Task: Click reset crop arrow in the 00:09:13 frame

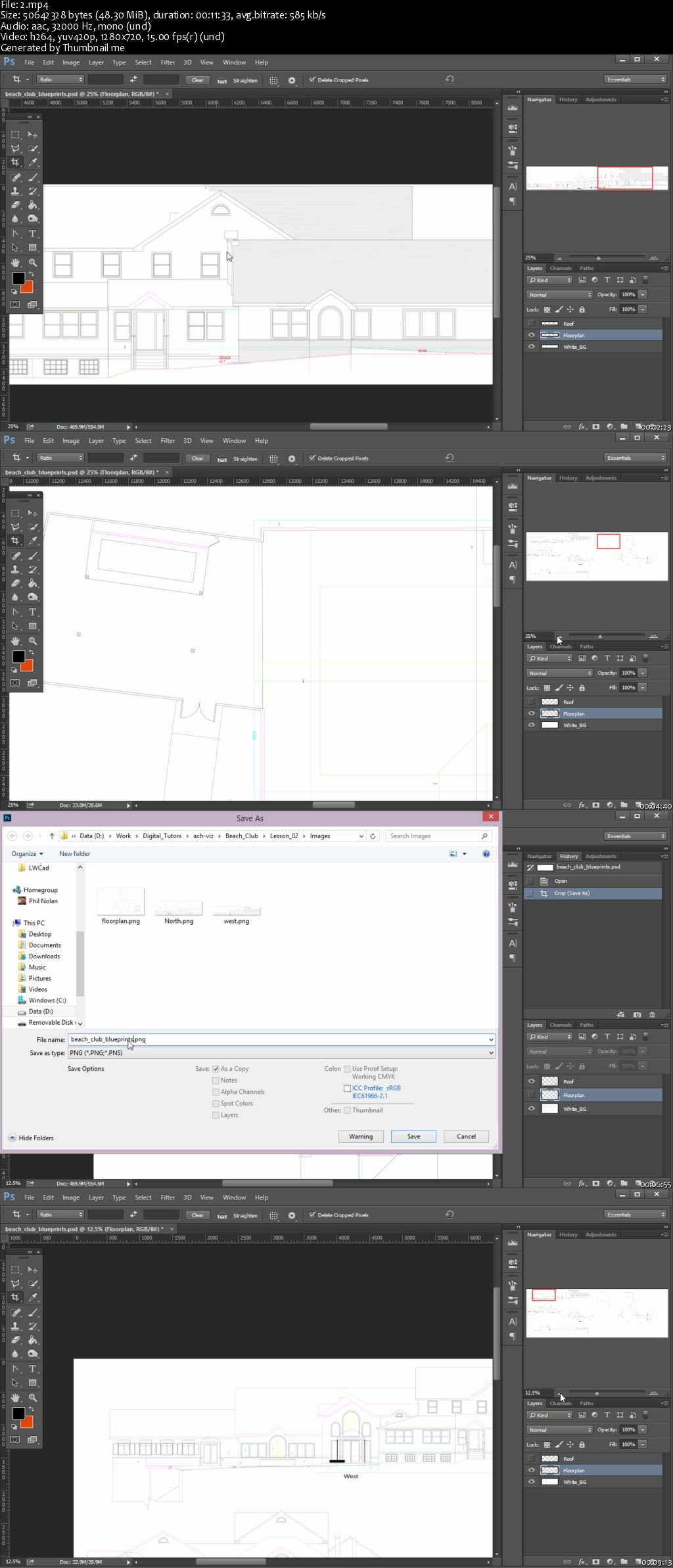Action: click(x=450, y=1214)
